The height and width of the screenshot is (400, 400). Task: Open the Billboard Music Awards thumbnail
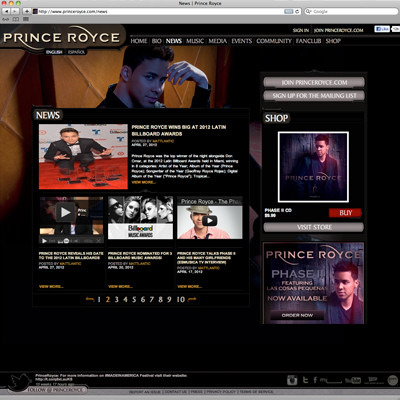[140, 217]
